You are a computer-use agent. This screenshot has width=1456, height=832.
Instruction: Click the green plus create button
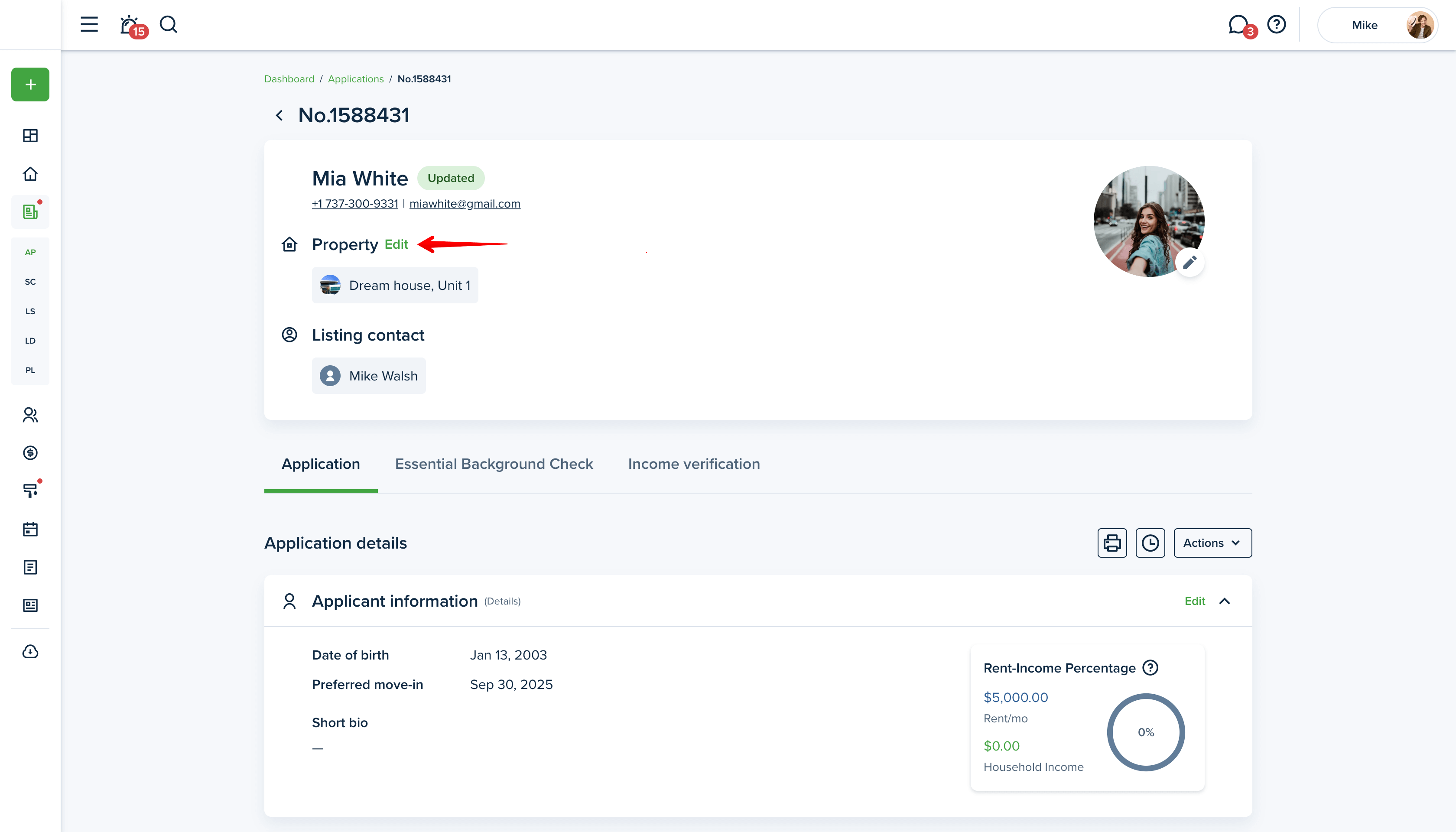pos(30,84)
